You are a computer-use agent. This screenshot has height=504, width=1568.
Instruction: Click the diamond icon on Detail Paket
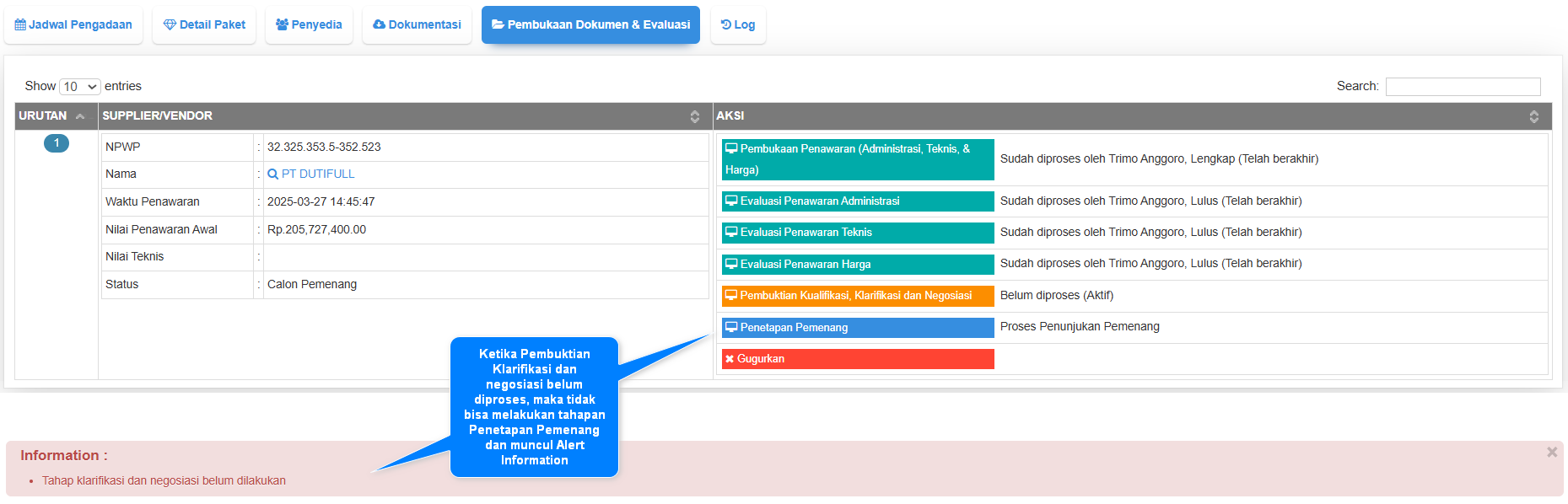[x=170, y=25]
